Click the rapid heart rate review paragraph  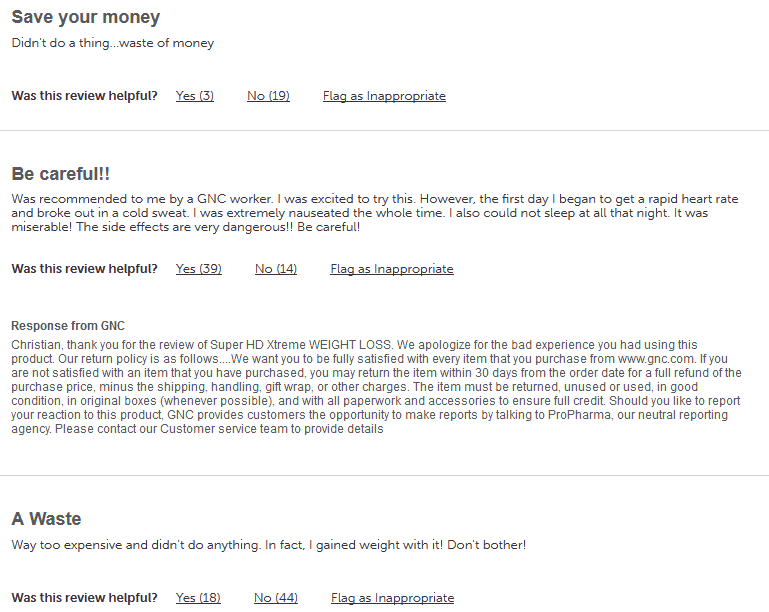point(375,213)
